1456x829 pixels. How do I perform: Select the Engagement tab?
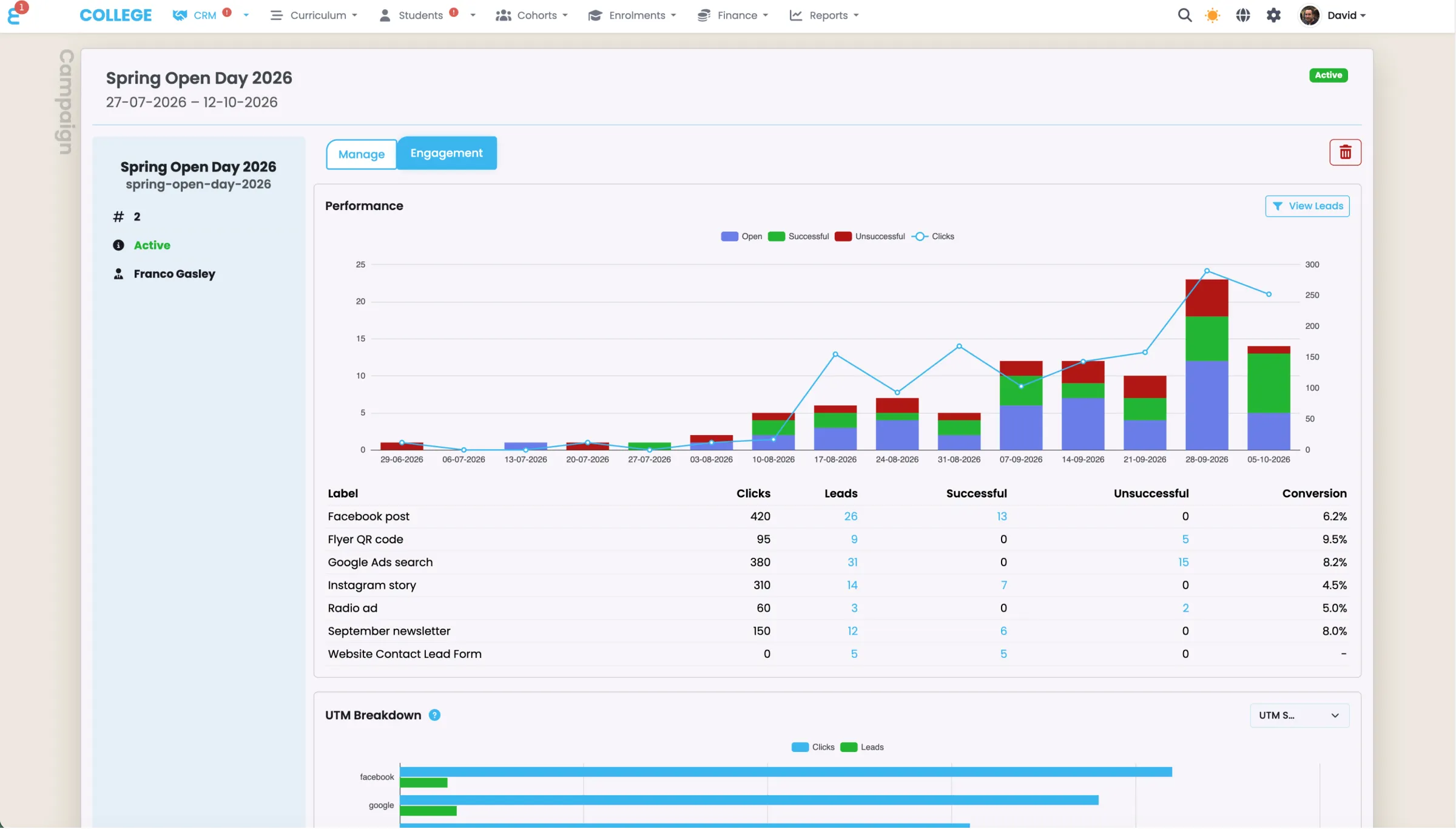[x=447, y=153]
